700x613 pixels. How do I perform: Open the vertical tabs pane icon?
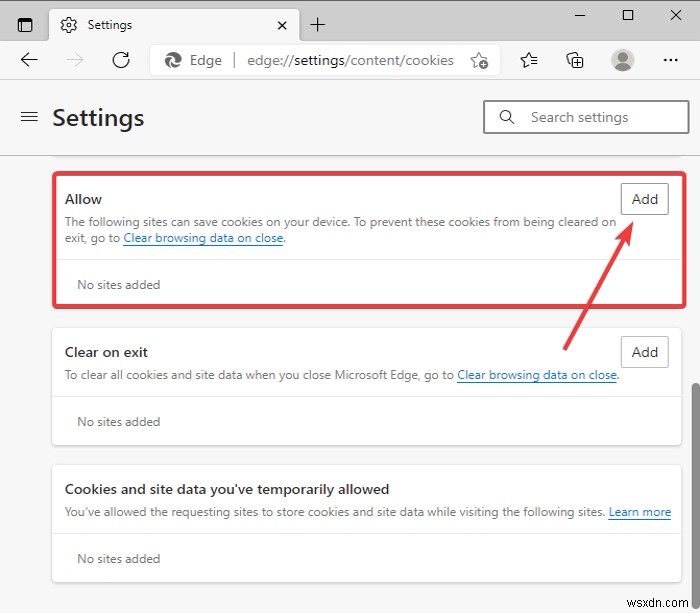(25, 25)
